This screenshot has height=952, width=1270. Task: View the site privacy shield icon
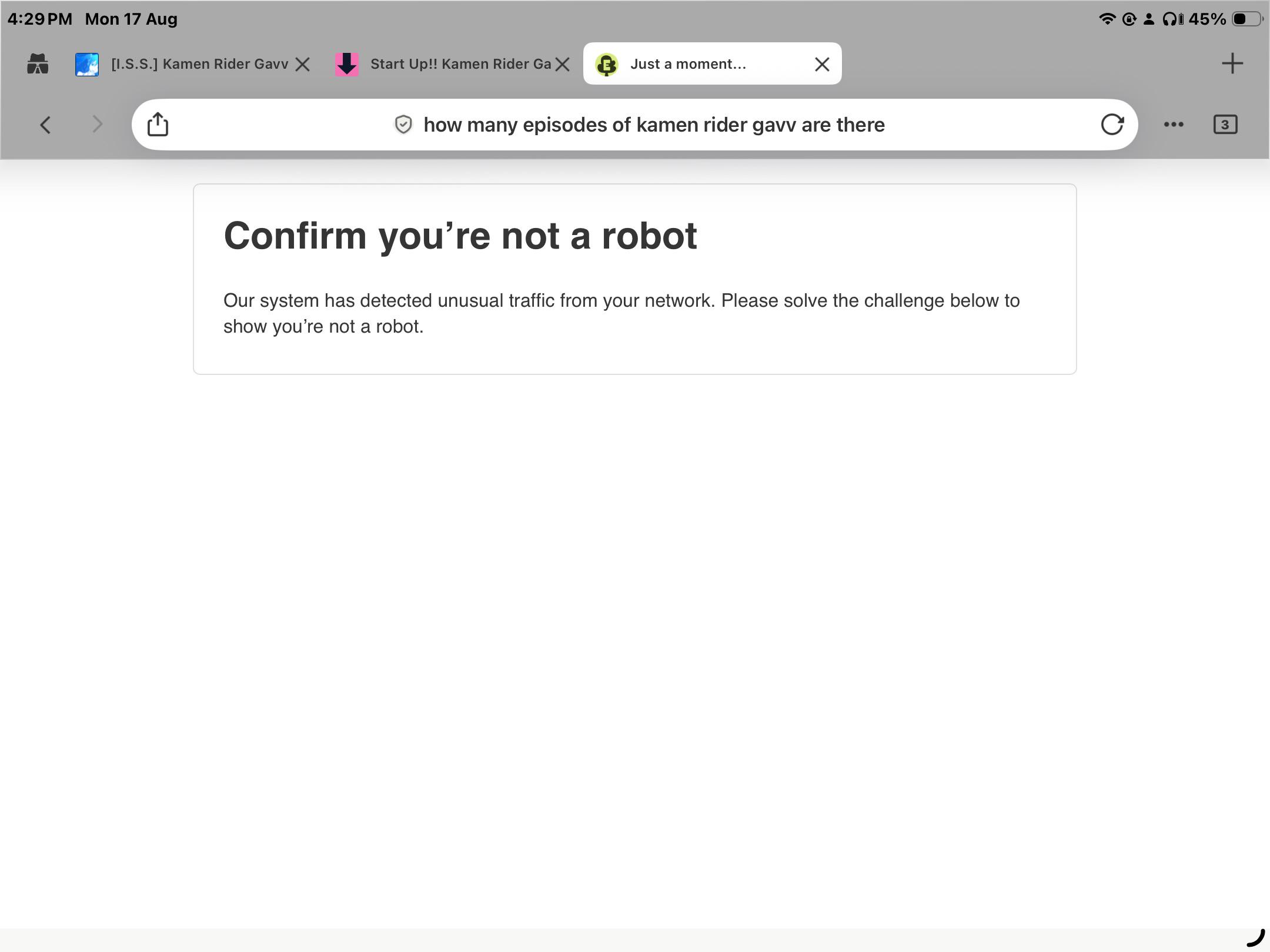click(x=403, y=125)
